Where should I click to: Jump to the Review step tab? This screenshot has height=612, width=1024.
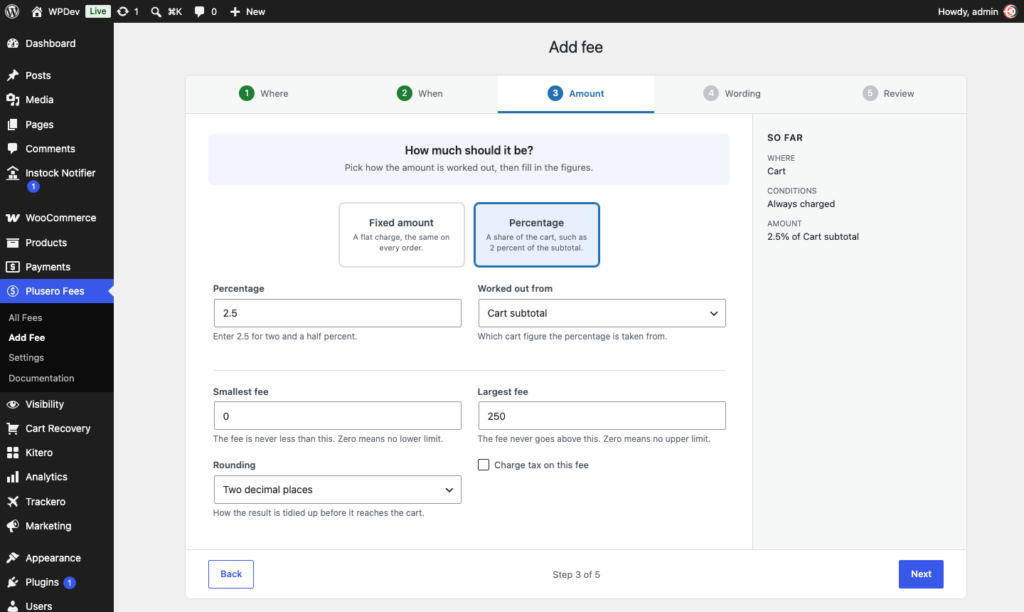point(888,93)
